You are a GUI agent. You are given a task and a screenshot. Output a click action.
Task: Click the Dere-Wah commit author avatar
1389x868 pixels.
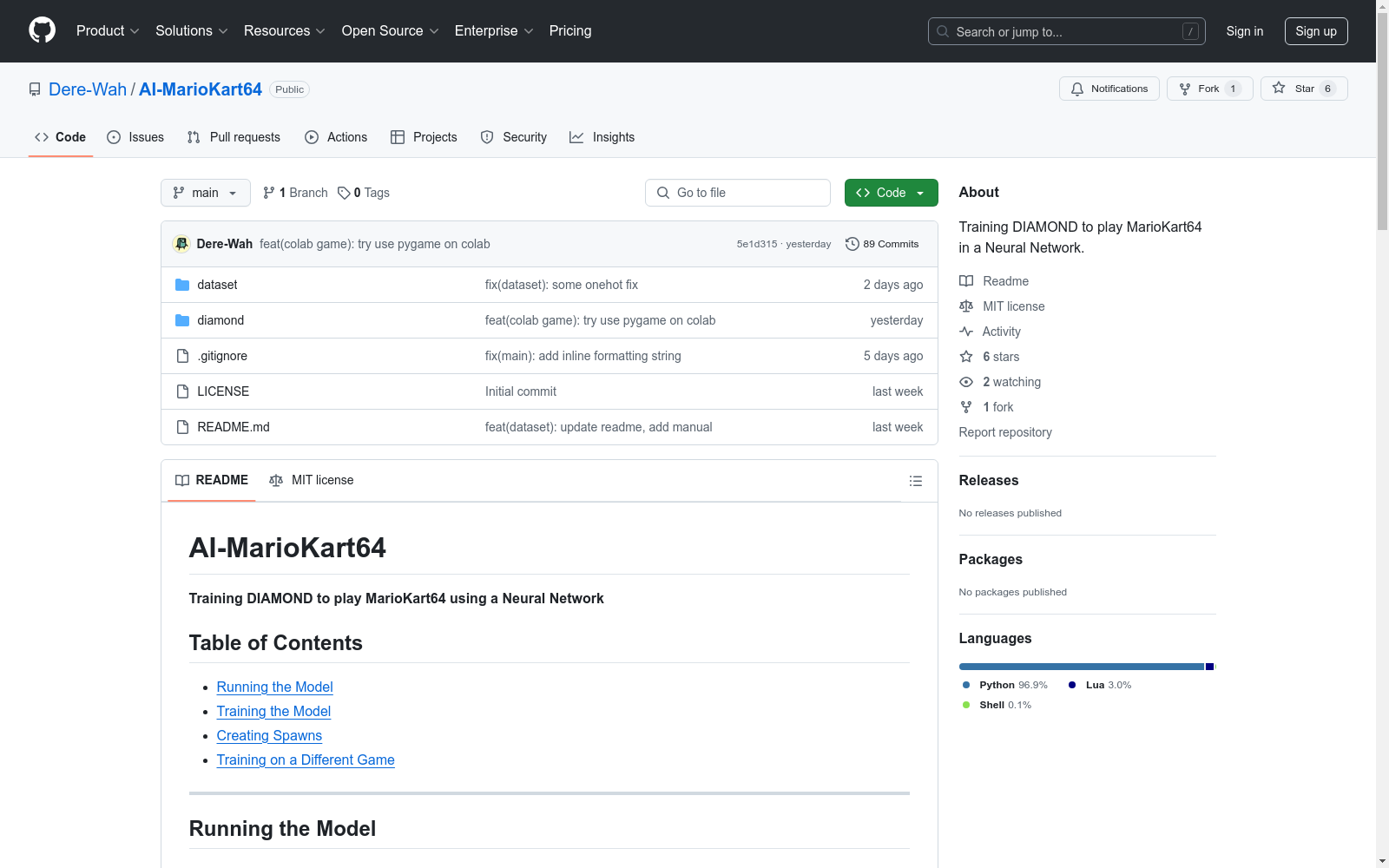[x=181, y=244]
